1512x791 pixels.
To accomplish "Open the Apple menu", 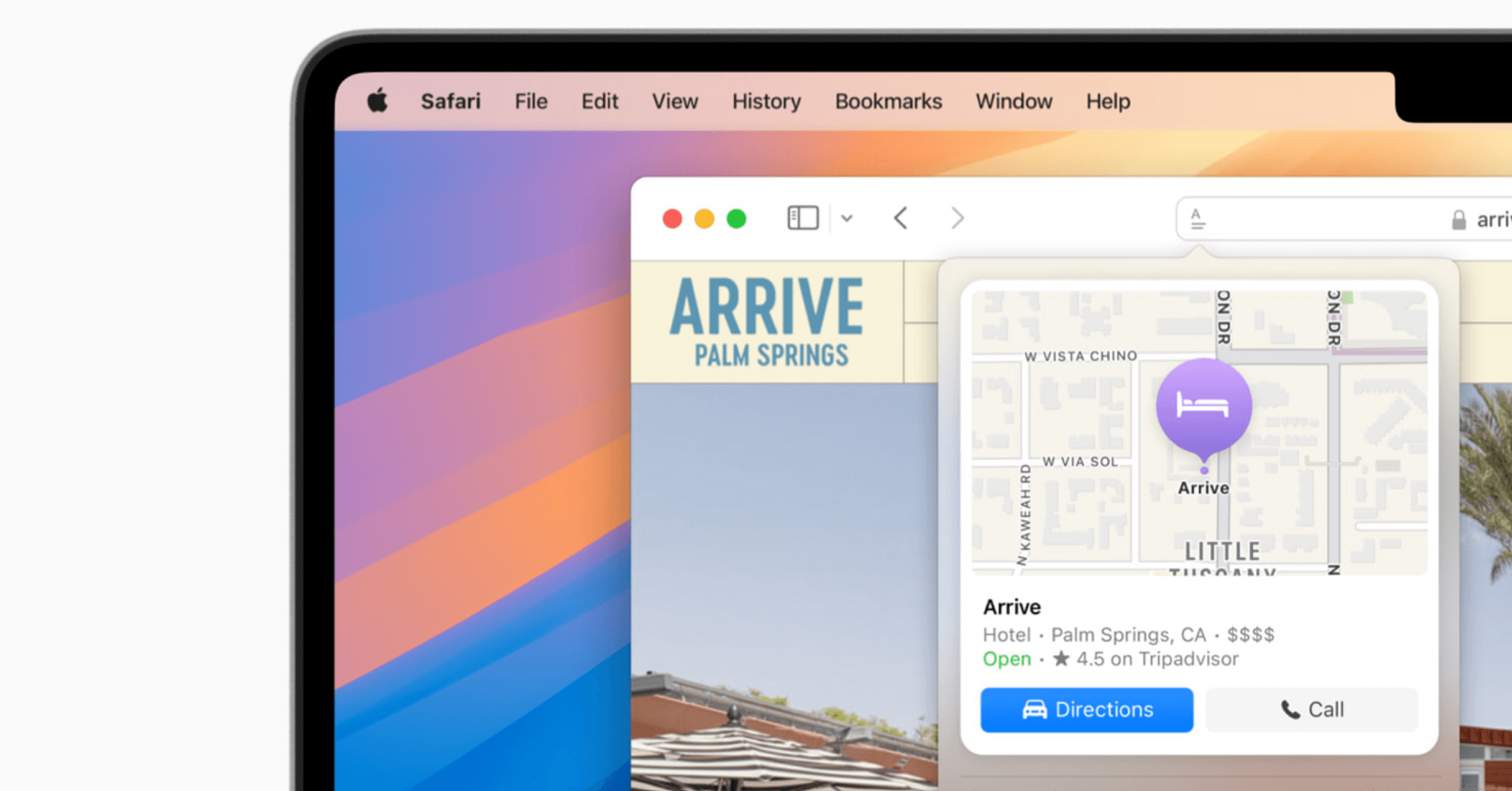I will [377, 101].
